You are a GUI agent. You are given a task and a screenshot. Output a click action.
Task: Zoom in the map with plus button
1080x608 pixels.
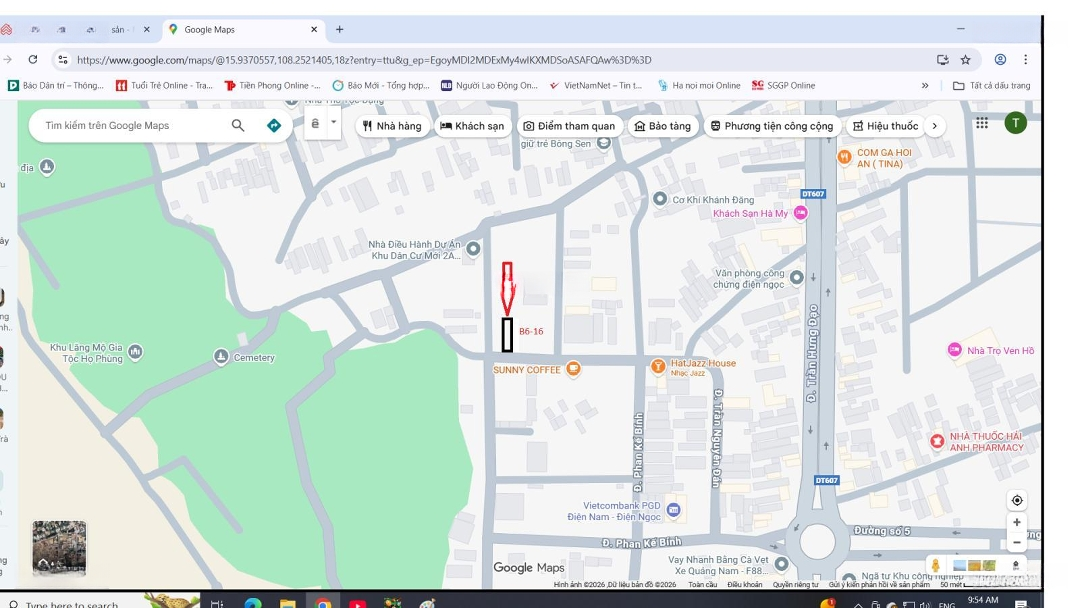click(x=1017, y=522)
